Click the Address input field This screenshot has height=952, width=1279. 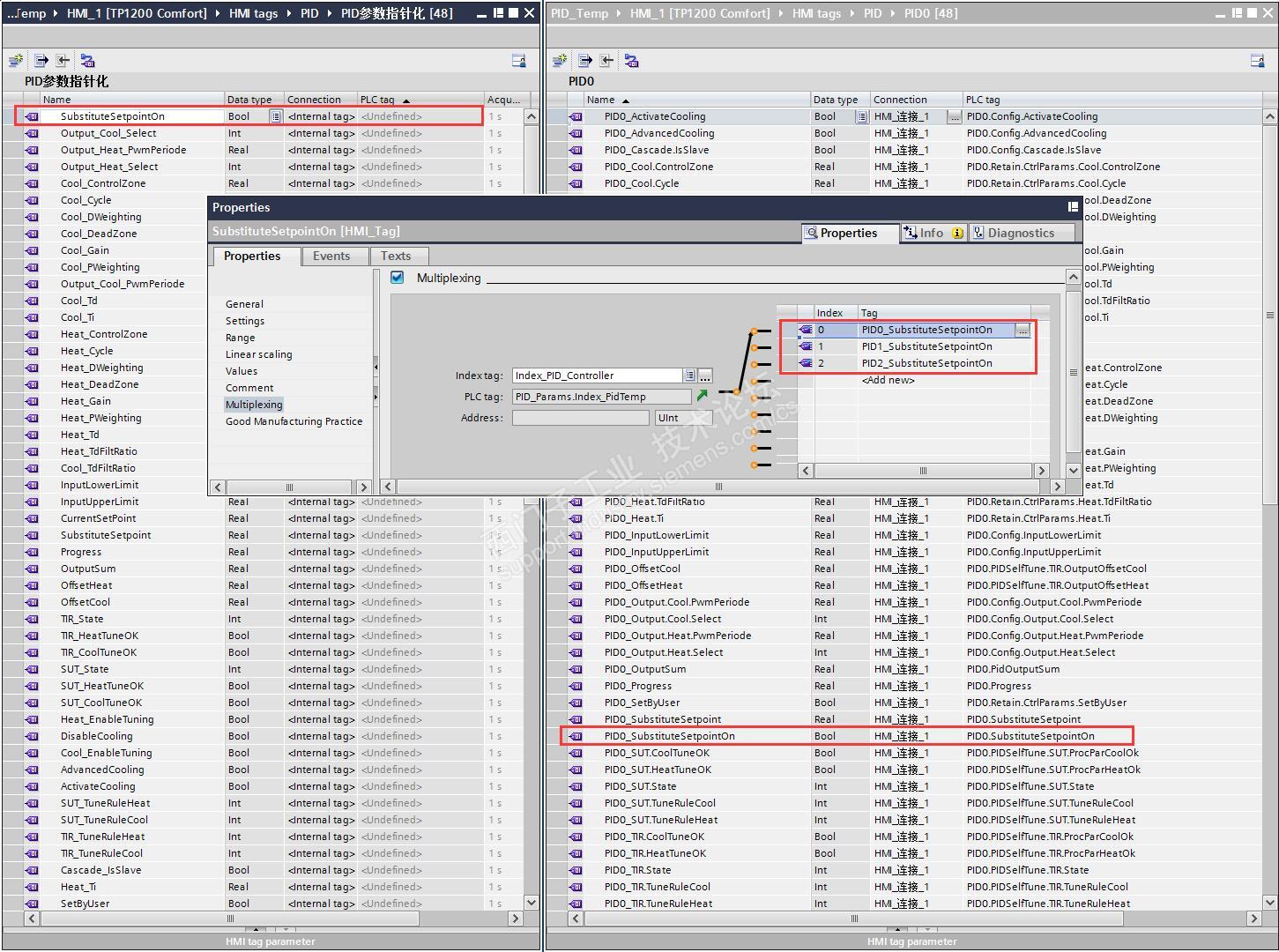[580, 418]
